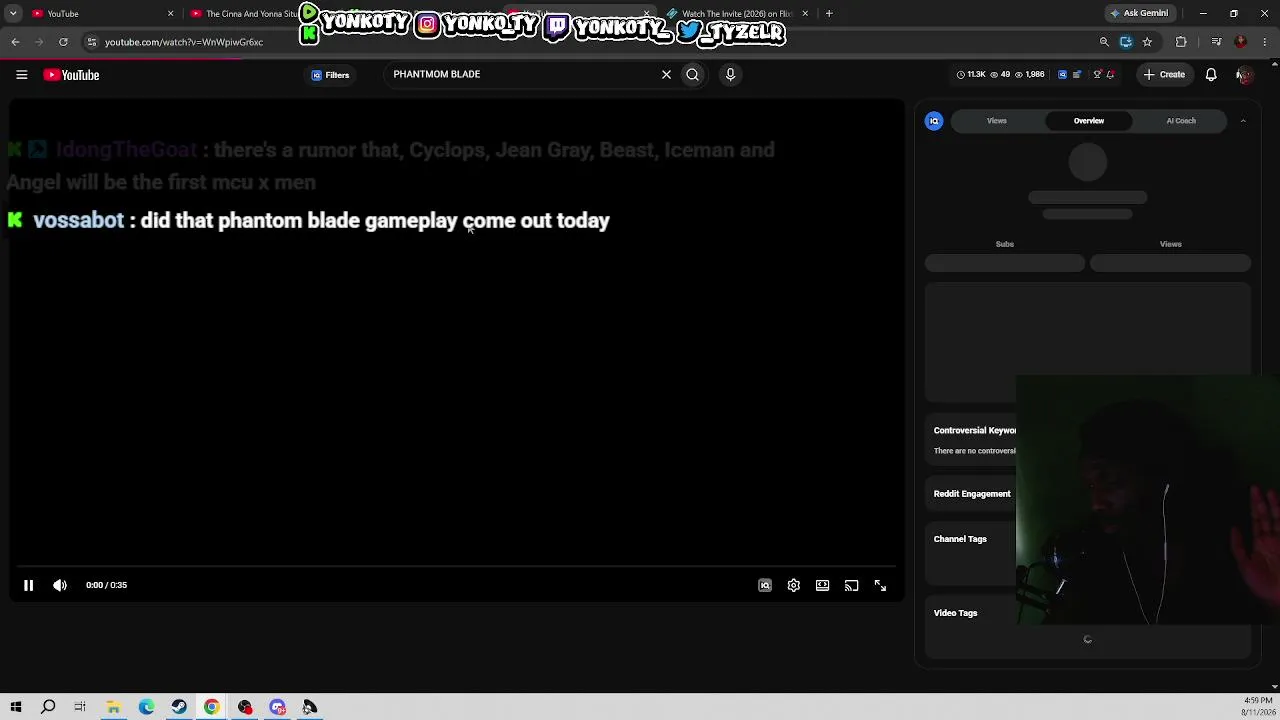Open the vidIQ icon in stats bar
The width and height of the screenshot is (1280, 720).
point(1062,74)
